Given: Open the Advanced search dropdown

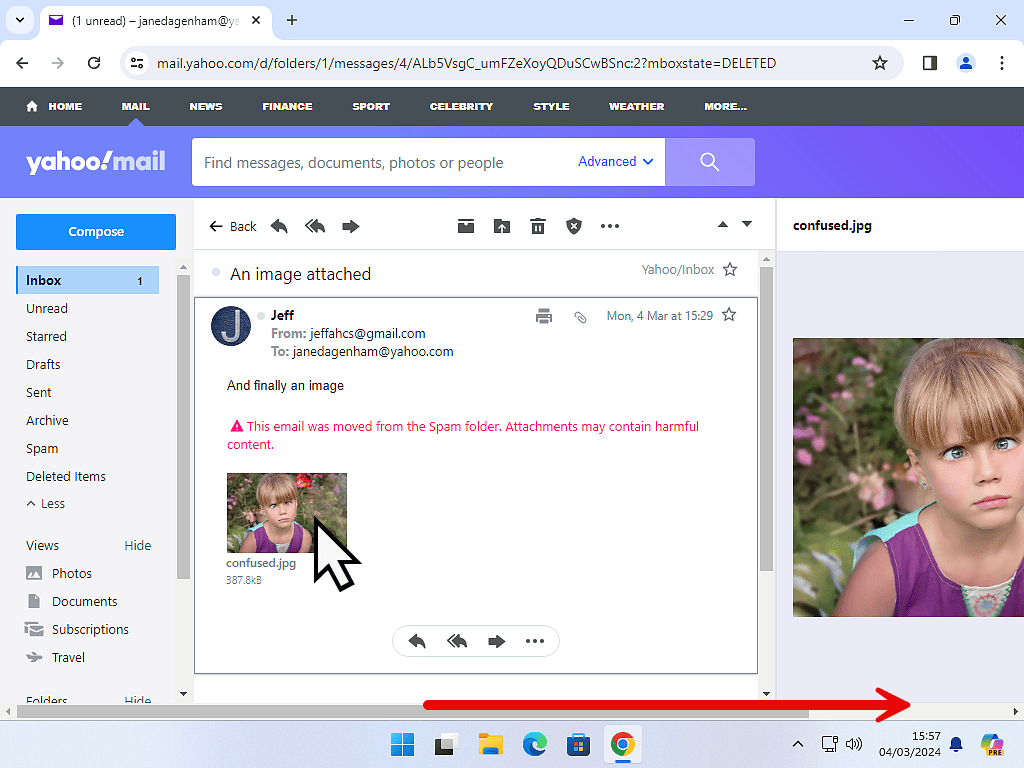Looking at the screenshot, I should pos(615,162).
